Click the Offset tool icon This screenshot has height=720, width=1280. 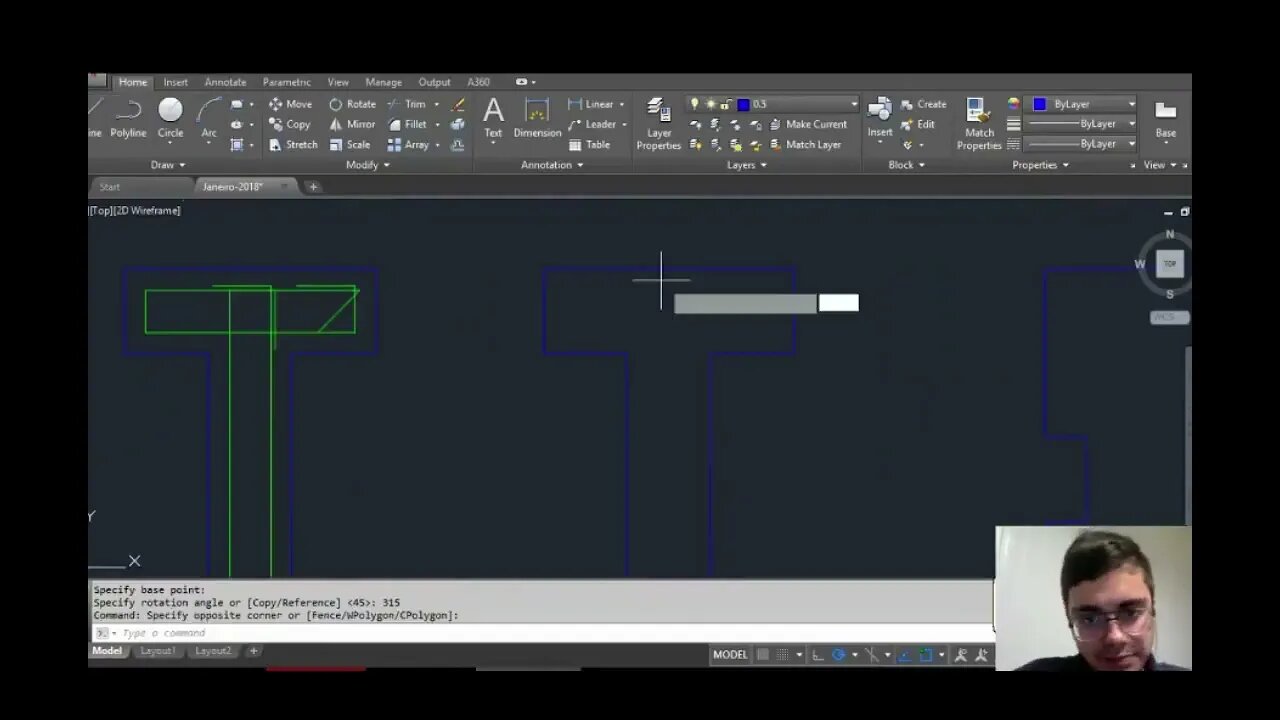pos(458,144)
